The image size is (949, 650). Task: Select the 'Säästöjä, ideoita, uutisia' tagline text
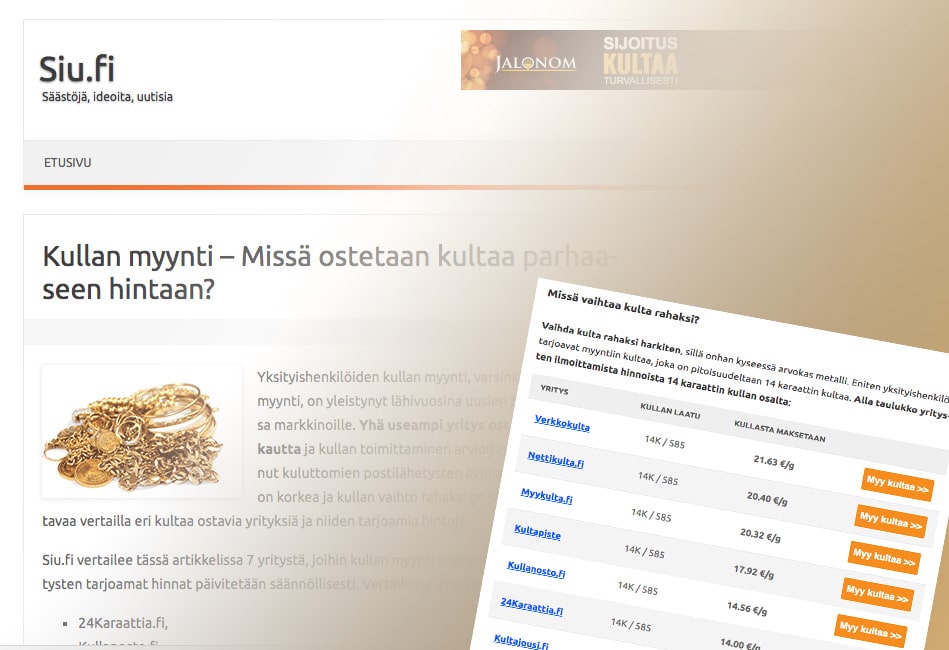click(107, 97)
